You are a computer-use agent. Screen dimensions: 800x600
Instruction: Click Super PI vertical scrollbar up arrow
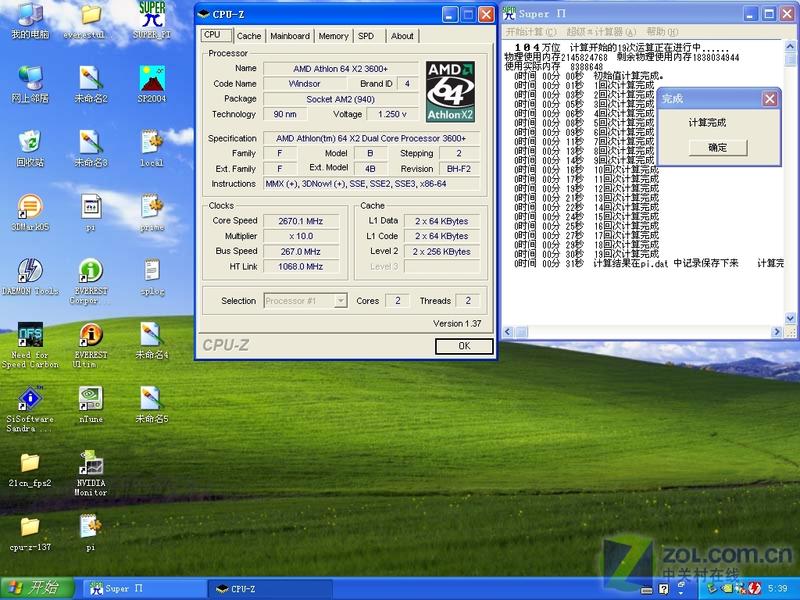point(790,46)
